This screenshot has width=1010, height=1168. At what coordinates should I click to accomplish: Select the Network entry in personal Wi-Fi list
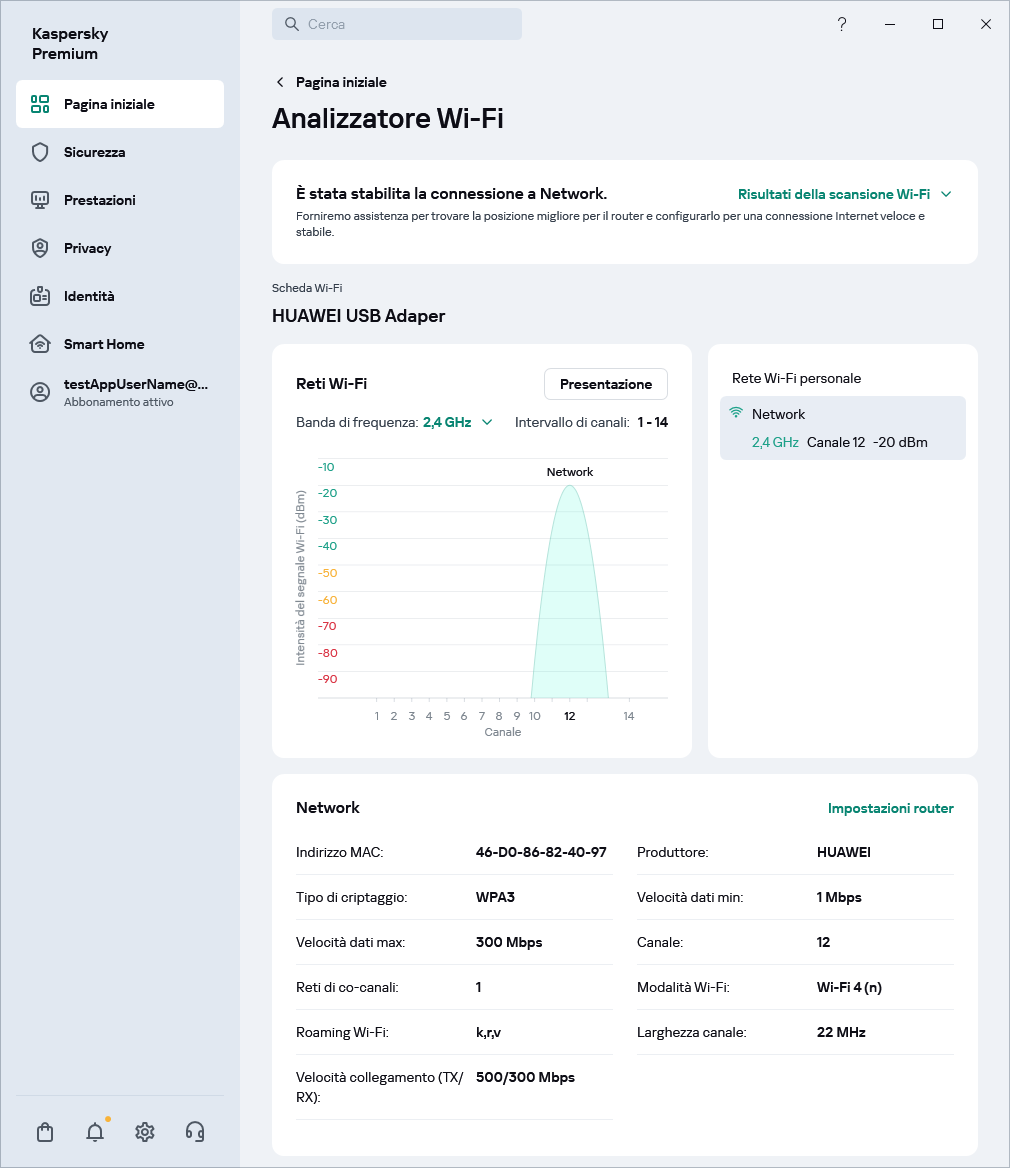(x=842, y=428)
